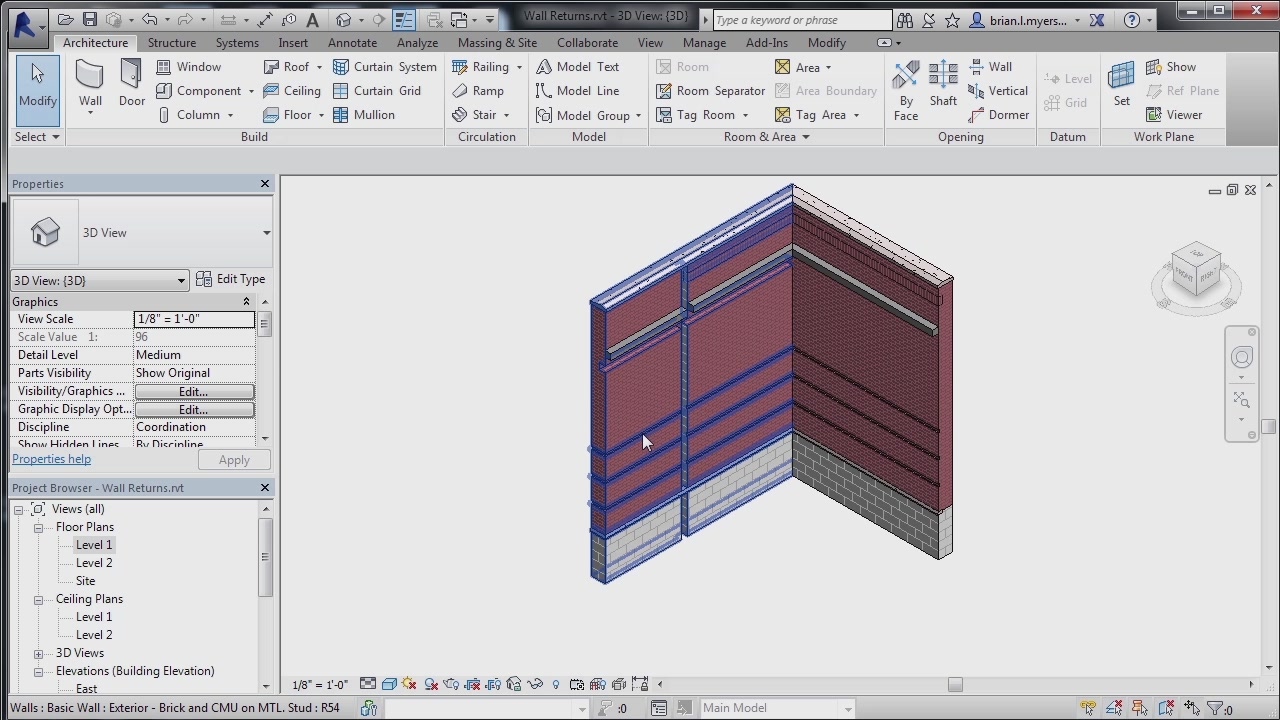Open the Roof dropdown arrow
The image size is (1280, 720).
point(319,67)
